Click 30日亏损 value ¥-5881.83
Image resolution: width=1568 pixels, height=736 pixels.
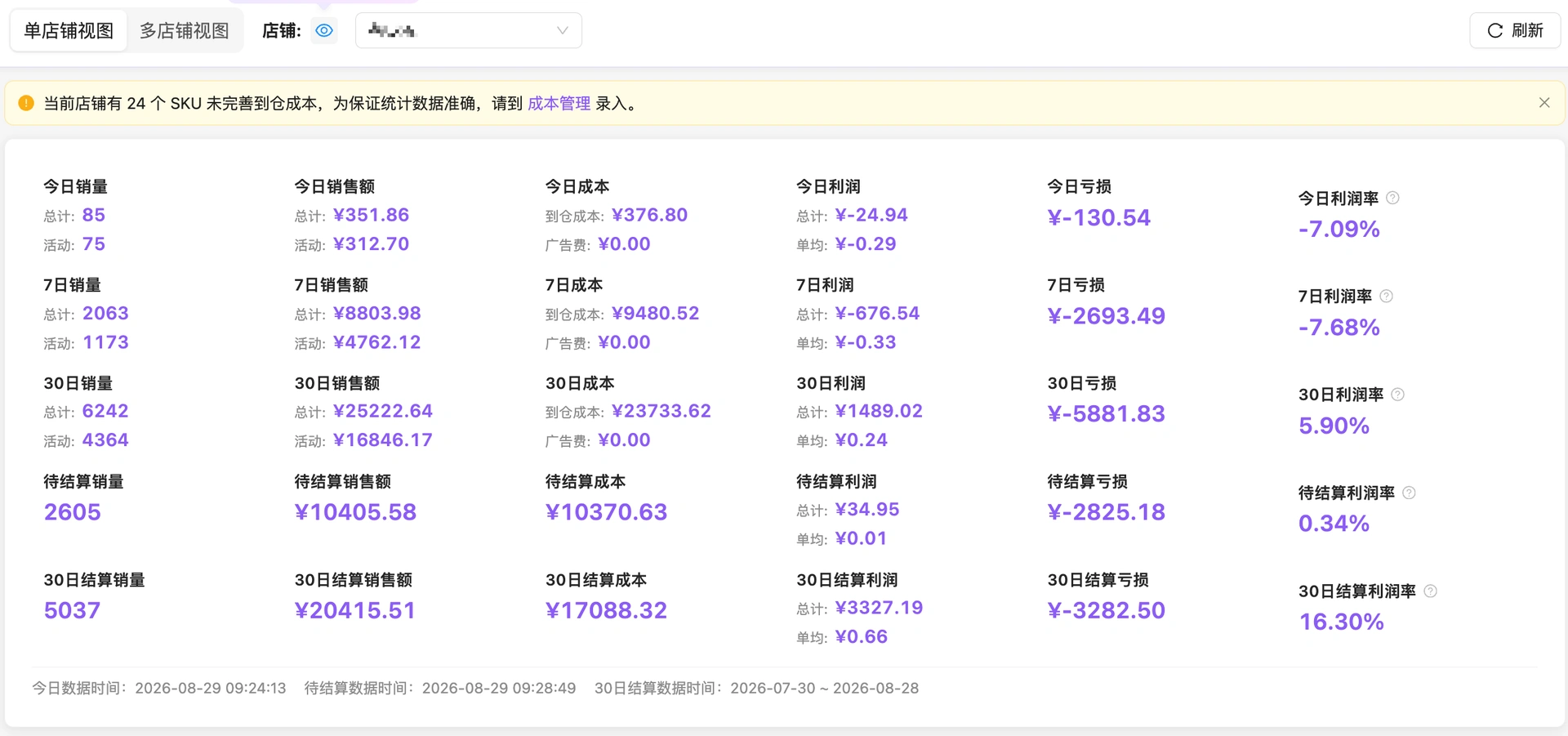(1107, 414)
